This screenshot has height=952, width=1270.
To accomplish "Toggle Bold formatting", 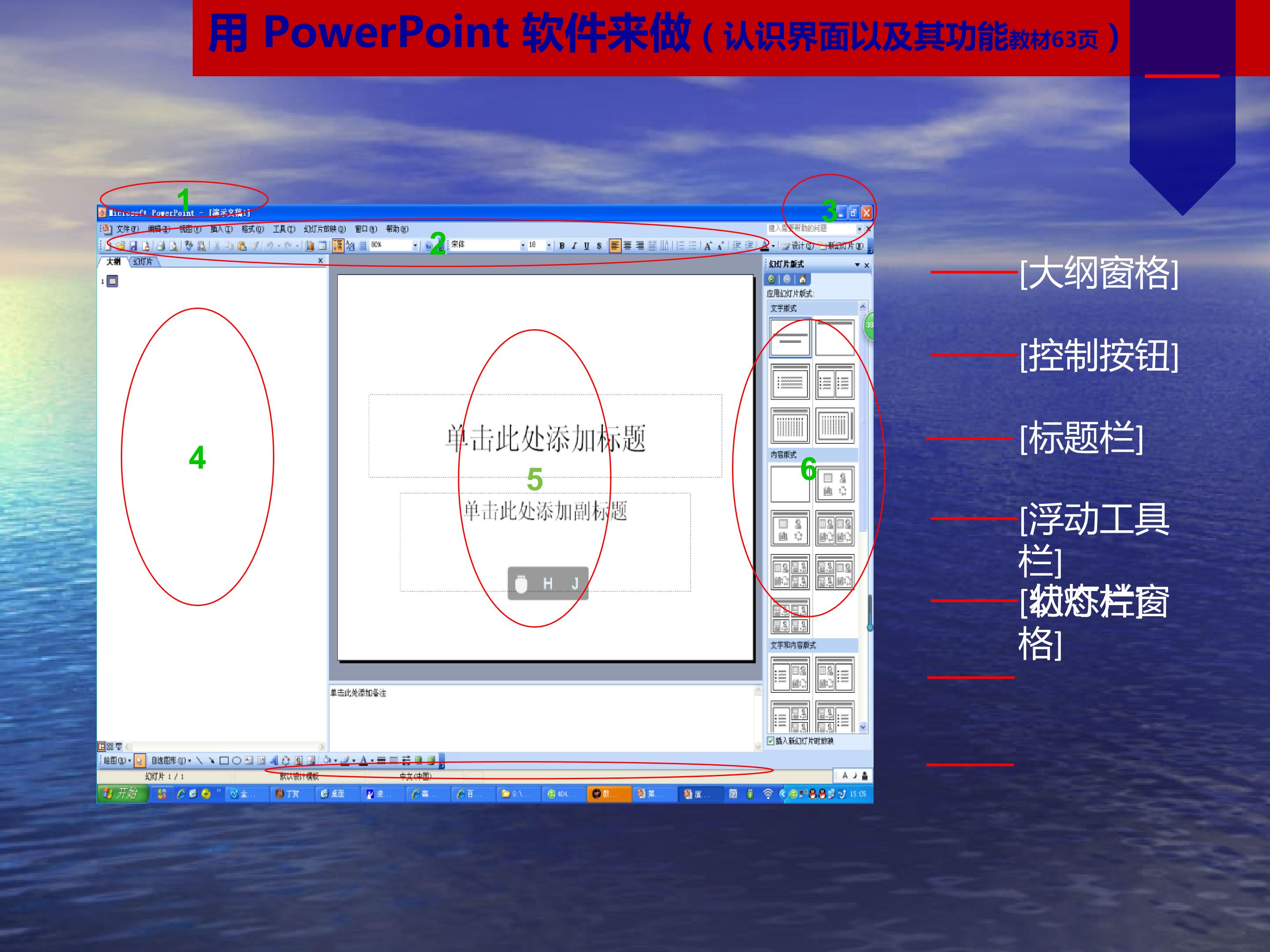I will coord(561,246).
